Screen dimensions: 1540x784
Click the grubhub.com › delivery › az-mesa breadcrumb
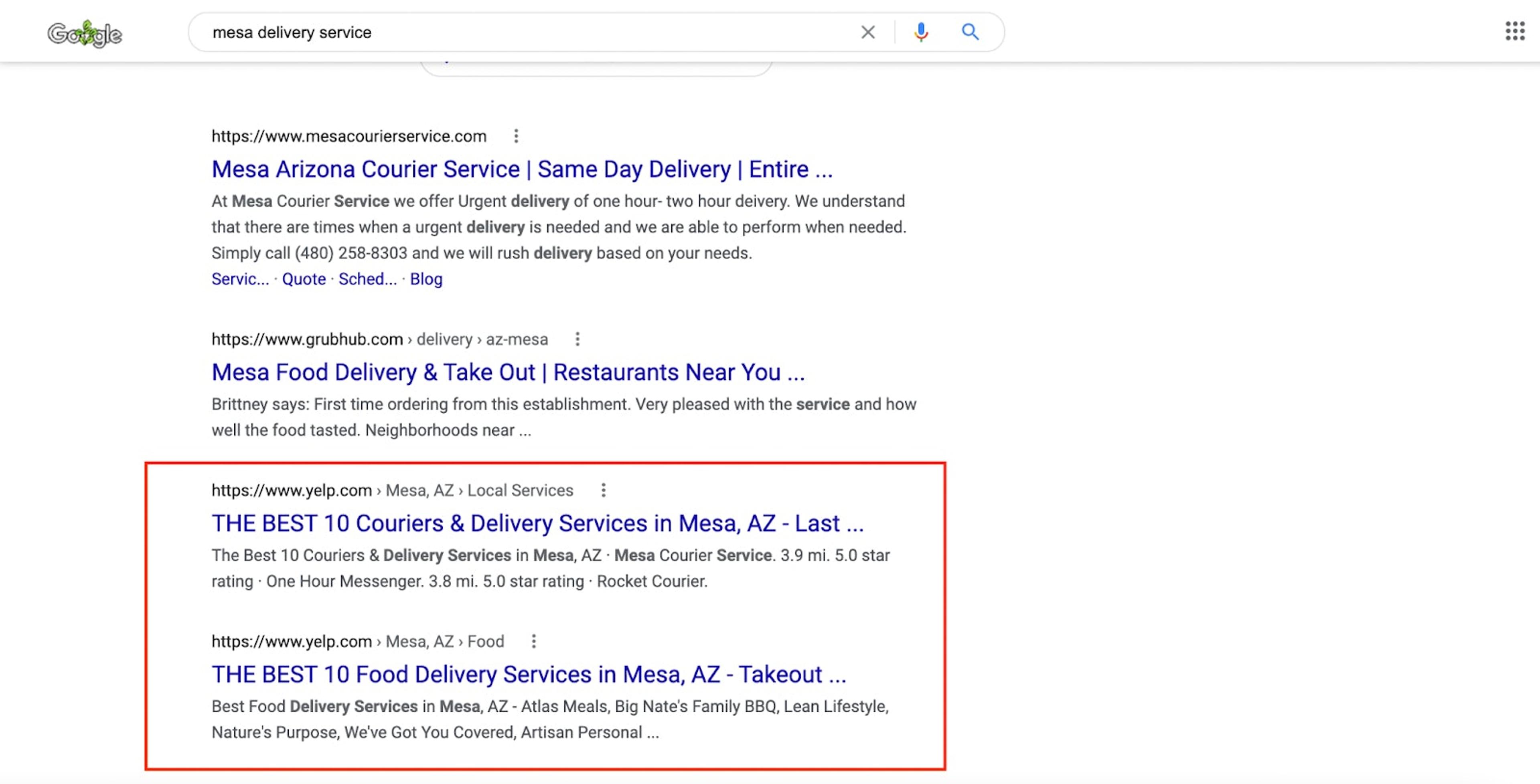click(380, 339)
